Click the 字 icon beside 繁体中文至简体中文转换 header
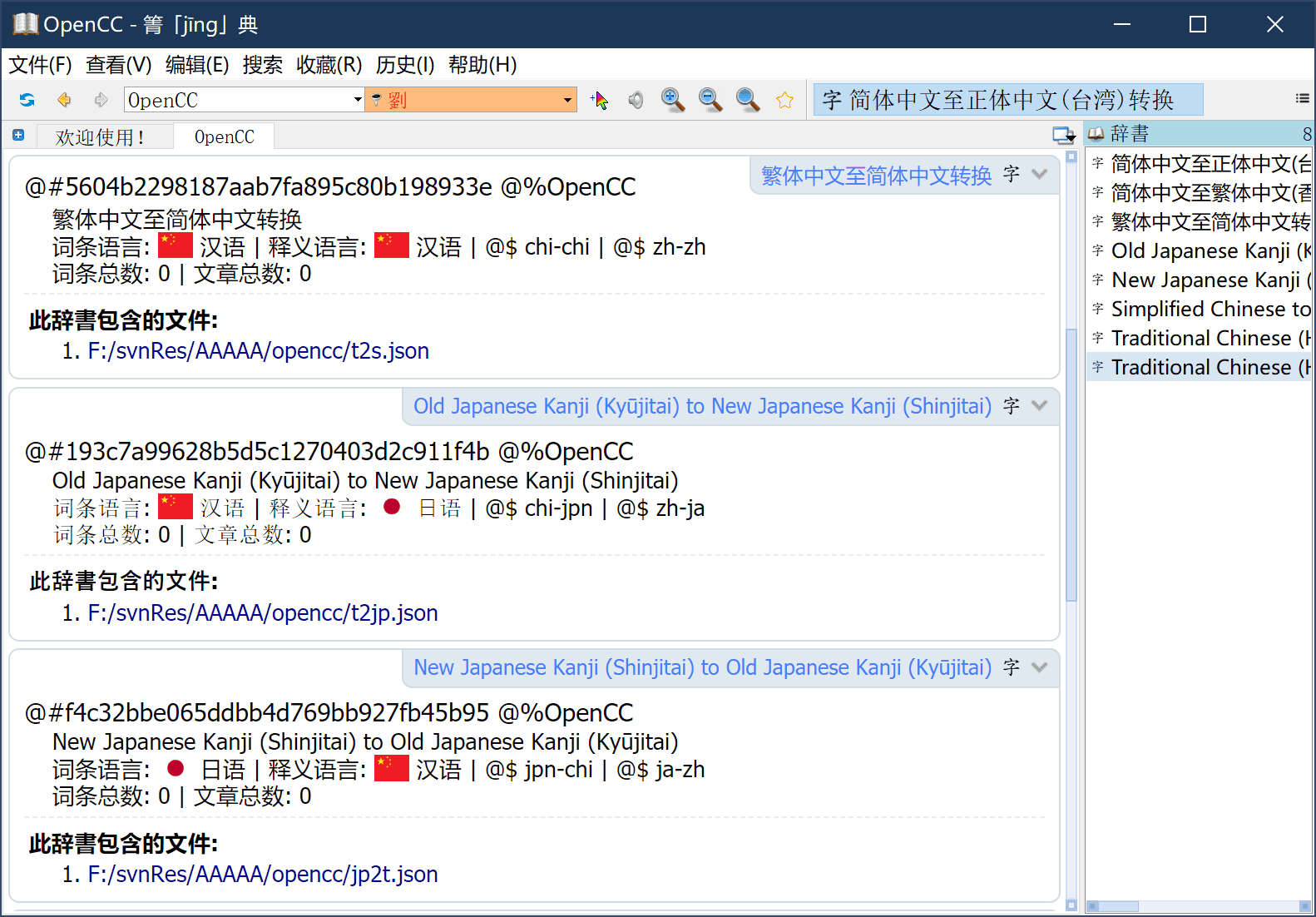 (1012, 174)
